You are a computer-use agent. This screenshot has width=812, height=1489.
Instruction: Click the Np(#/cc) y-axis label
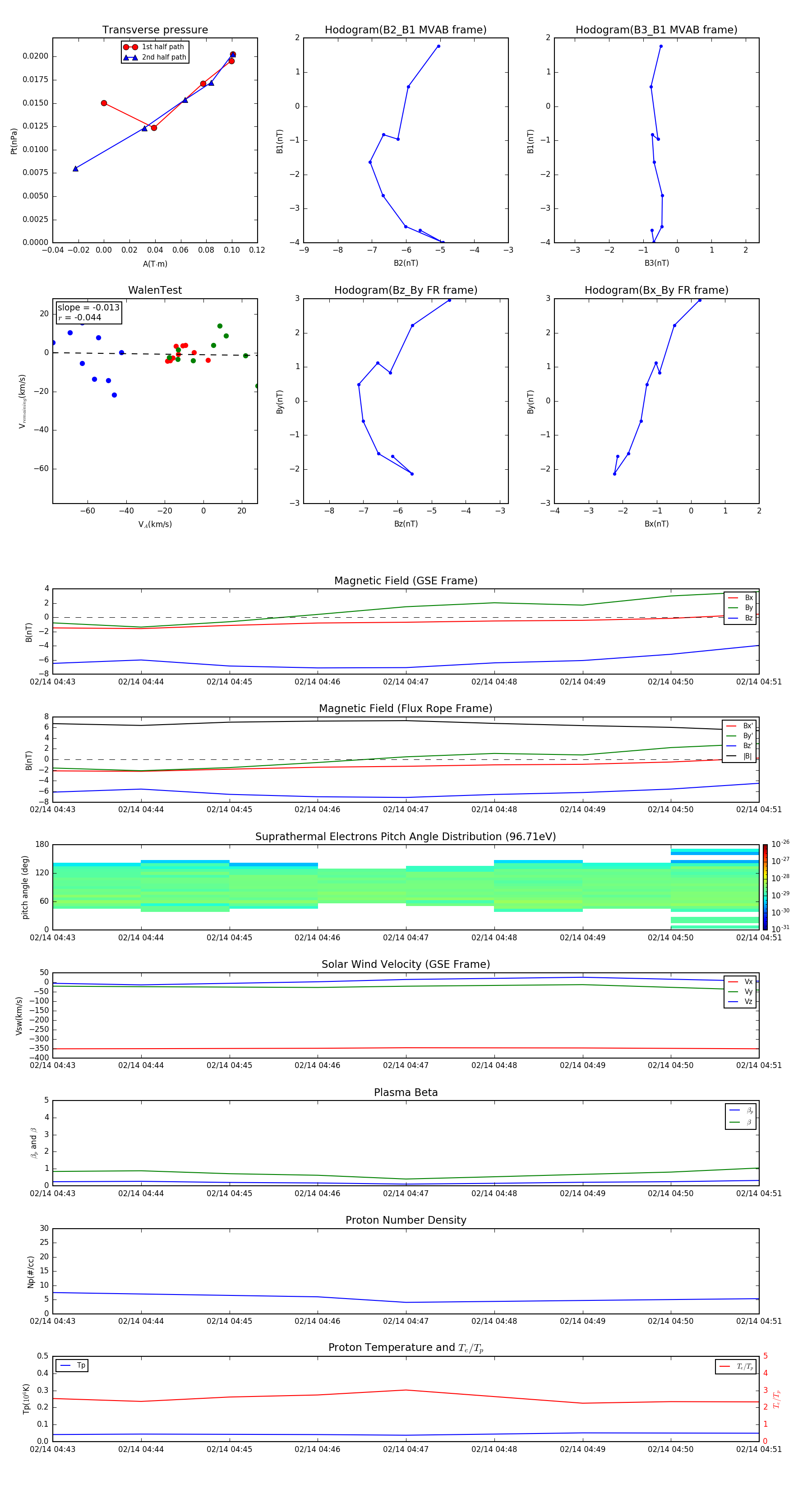coord(31,1272)
